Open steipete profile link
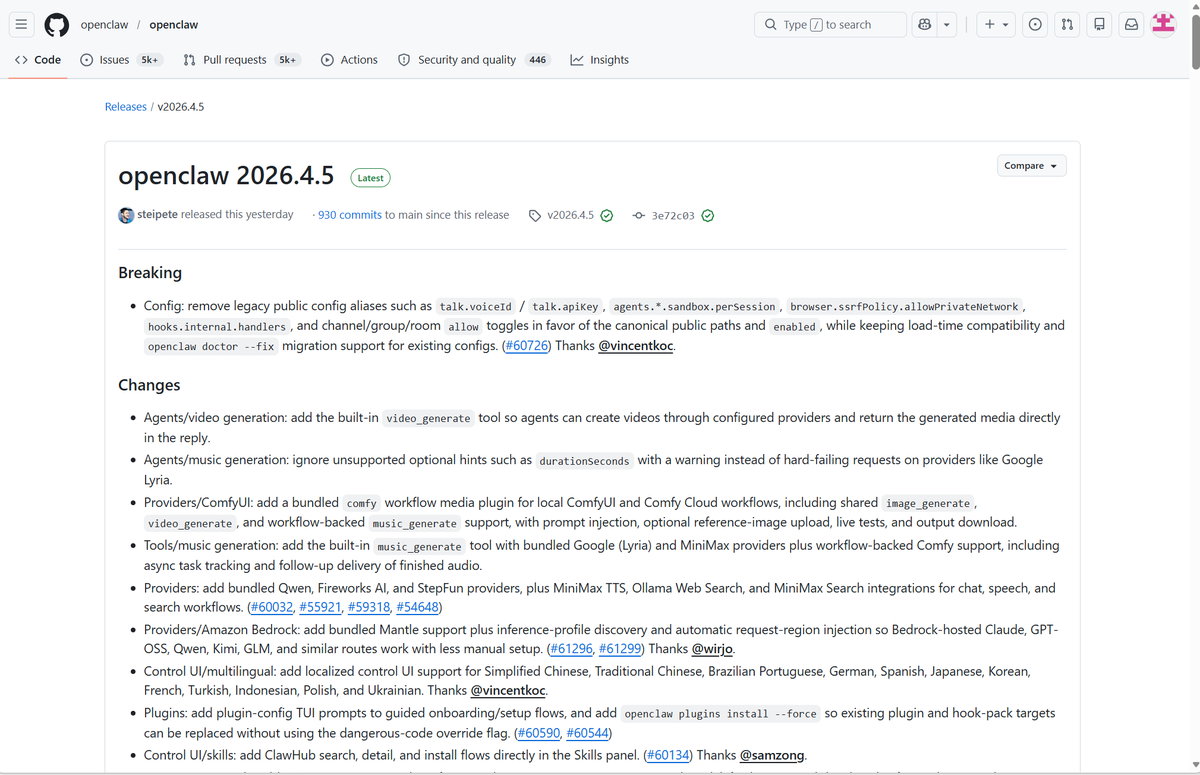 pyautogui.click(x=158, y=215)
